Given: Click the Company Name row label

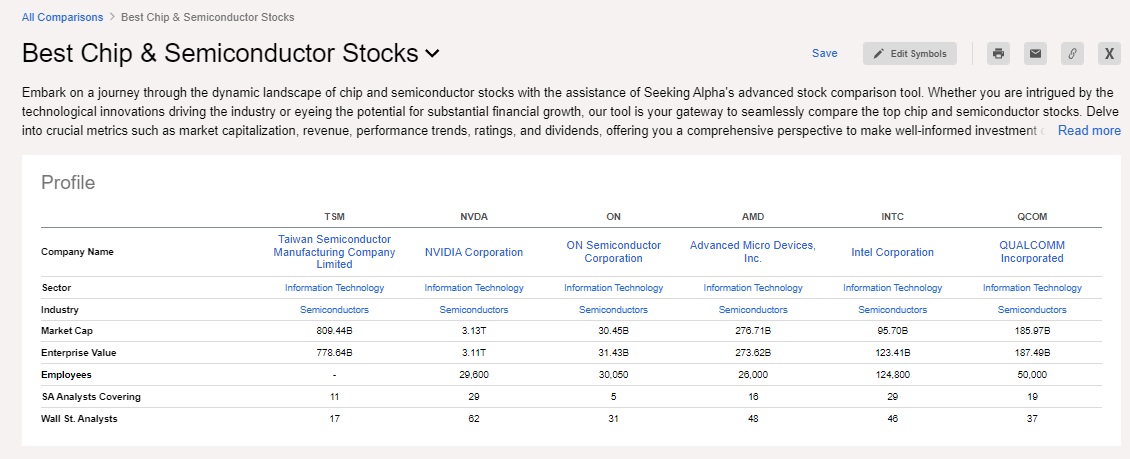Looking at the screenshot, I should (x=77, y=252).
